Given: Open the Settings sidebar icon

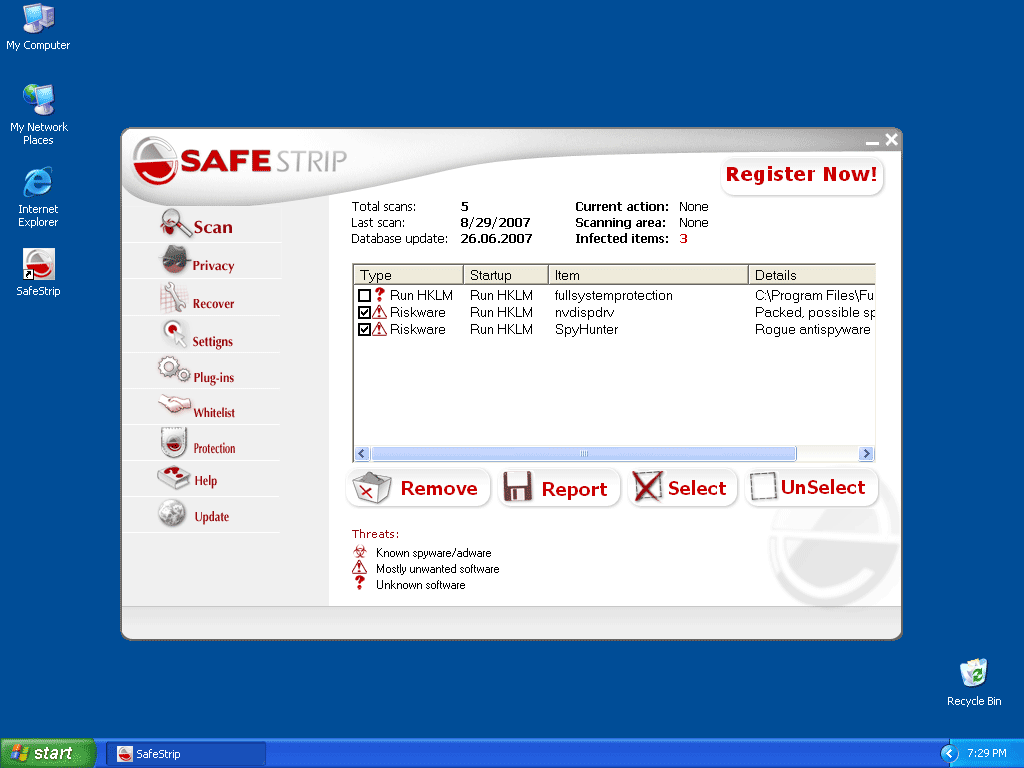Looking at the screenshot, I should pos(175,335).
